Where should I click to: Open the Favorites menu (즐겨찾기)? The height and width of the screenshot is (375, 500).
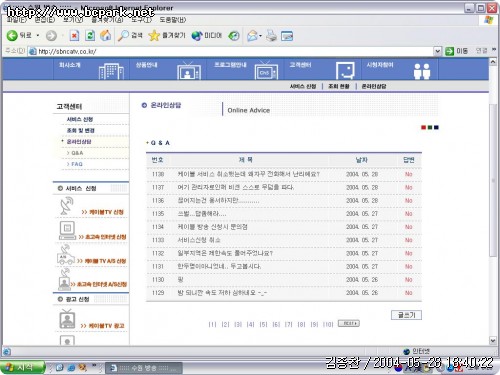pos(107,20)
